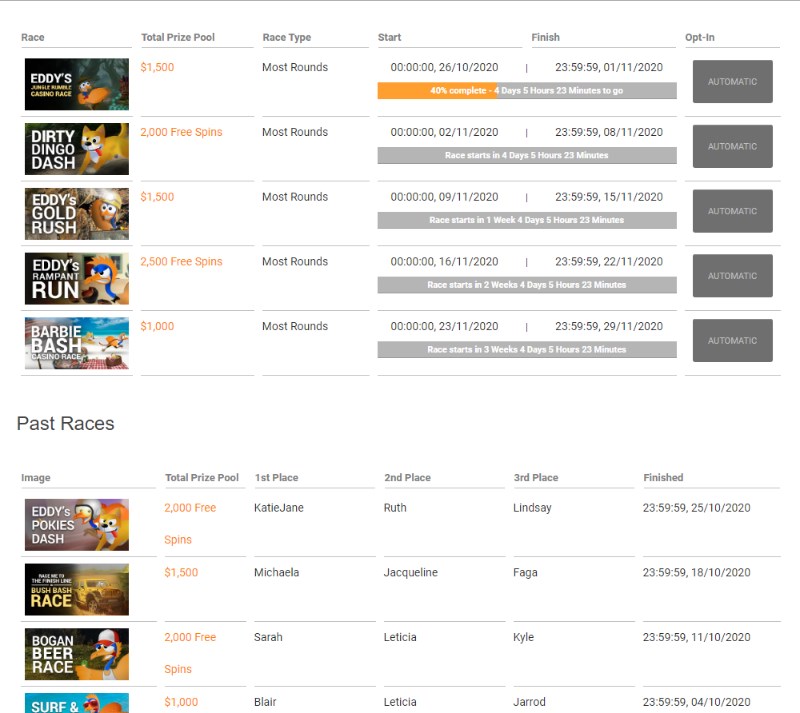This screenshot has height=713, width=800.
Task: Click third place winner Faga
Action: pos(525,573)
